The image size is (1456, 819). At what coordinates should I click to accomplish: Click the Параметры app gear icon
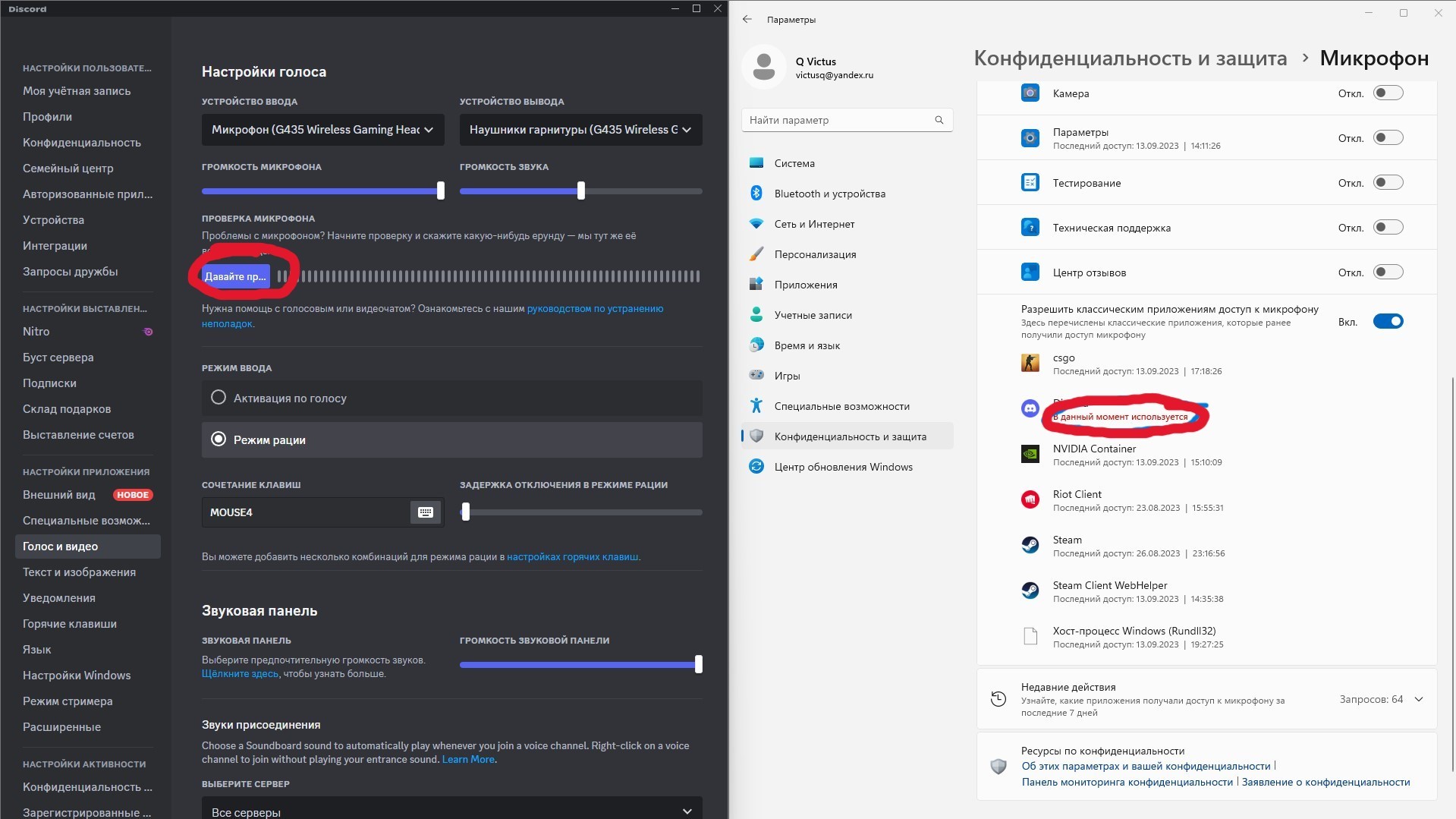(1030, 138)
